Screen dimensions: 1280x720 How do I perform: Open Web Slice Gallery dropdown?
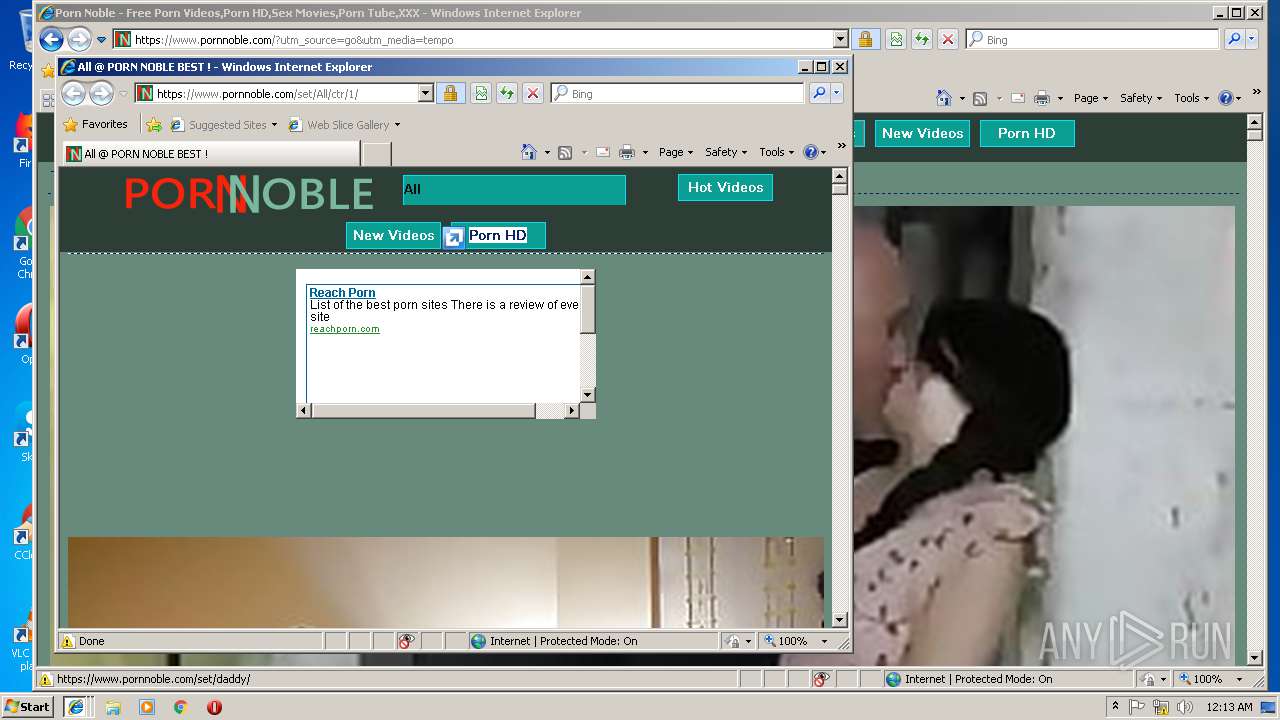pyautogui.click(x=397, y=125)
